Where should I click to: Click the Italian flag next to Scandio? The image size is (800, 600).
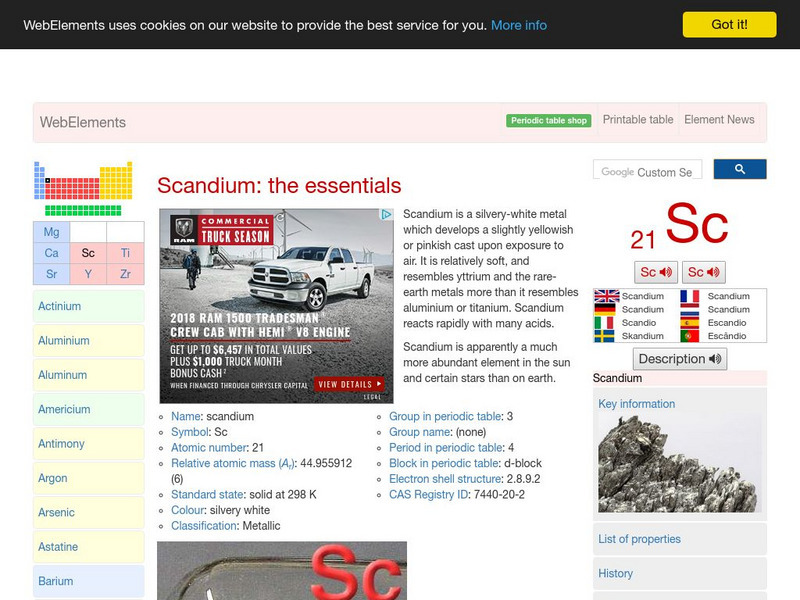point(605,322)
